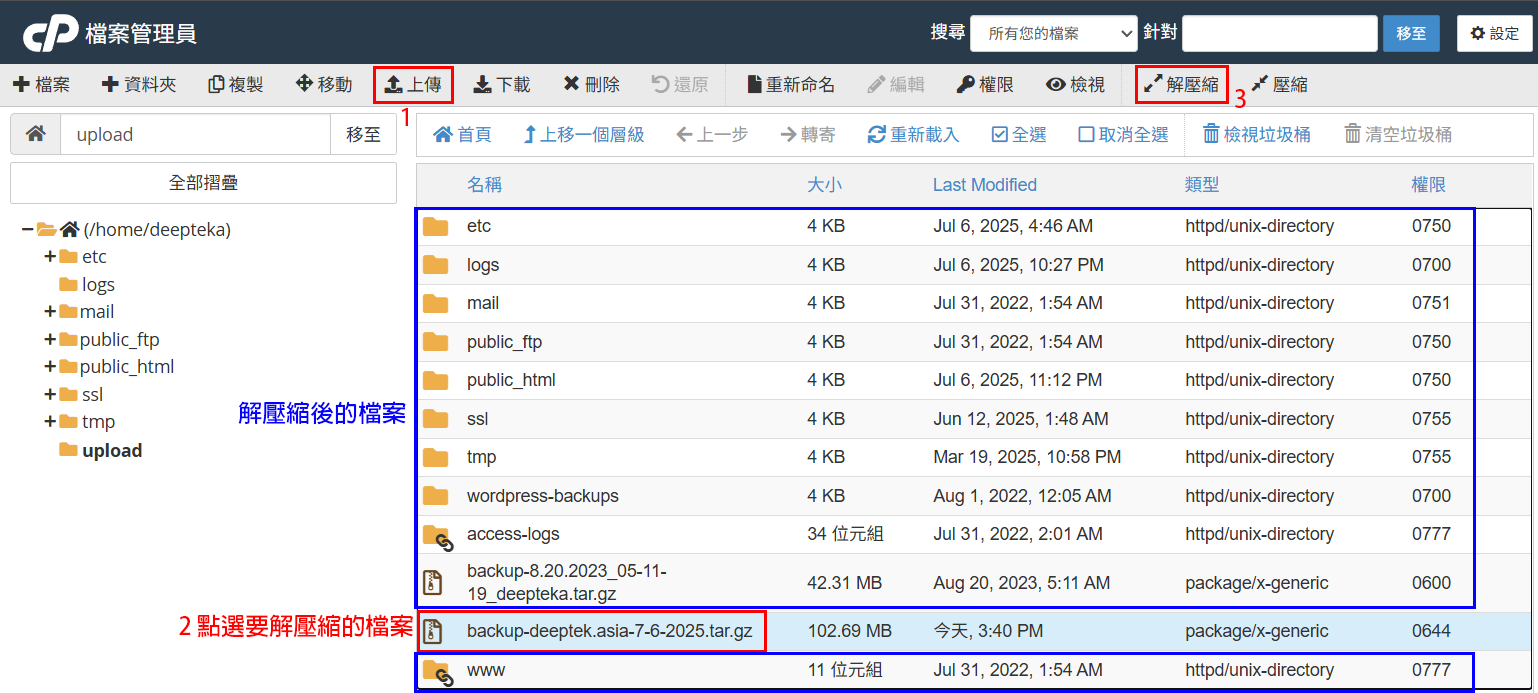Click 全選 to select all files
The image size is (1538, 693).
[x=1018, y=134]
